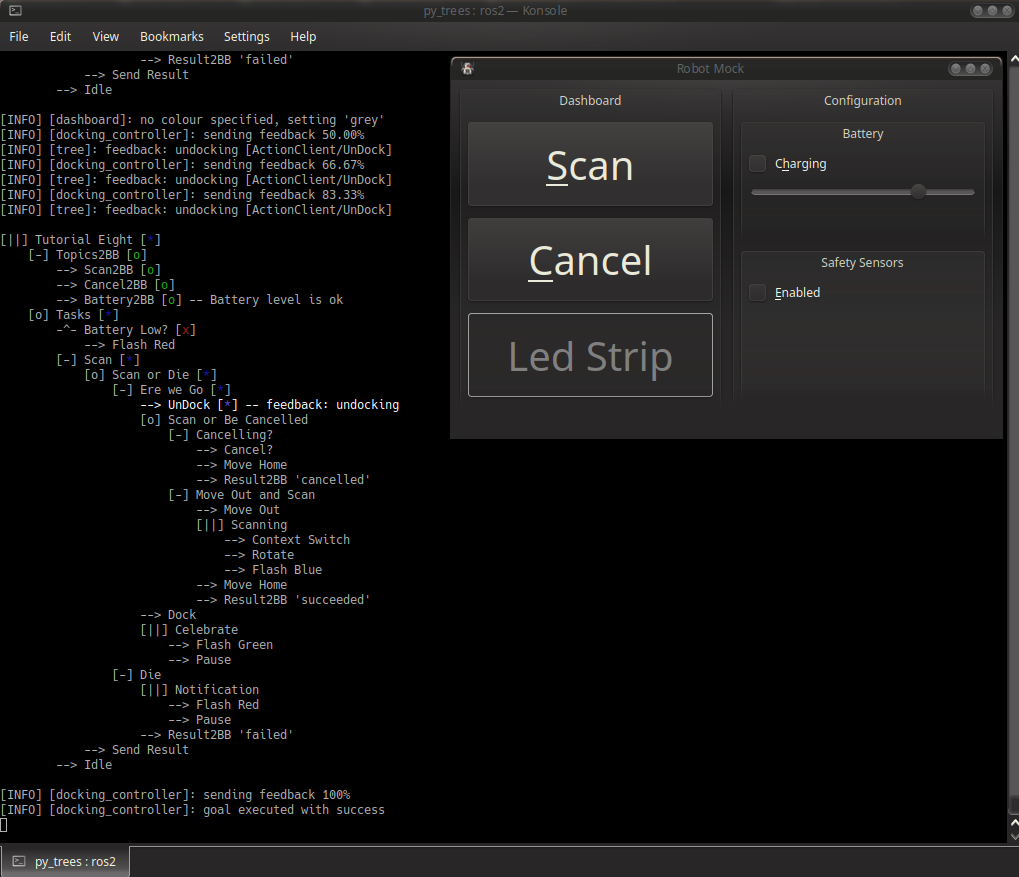Screen dimensions: 1019x877
Task: Click the Robot Mock window icon
Action: [467, 68]
